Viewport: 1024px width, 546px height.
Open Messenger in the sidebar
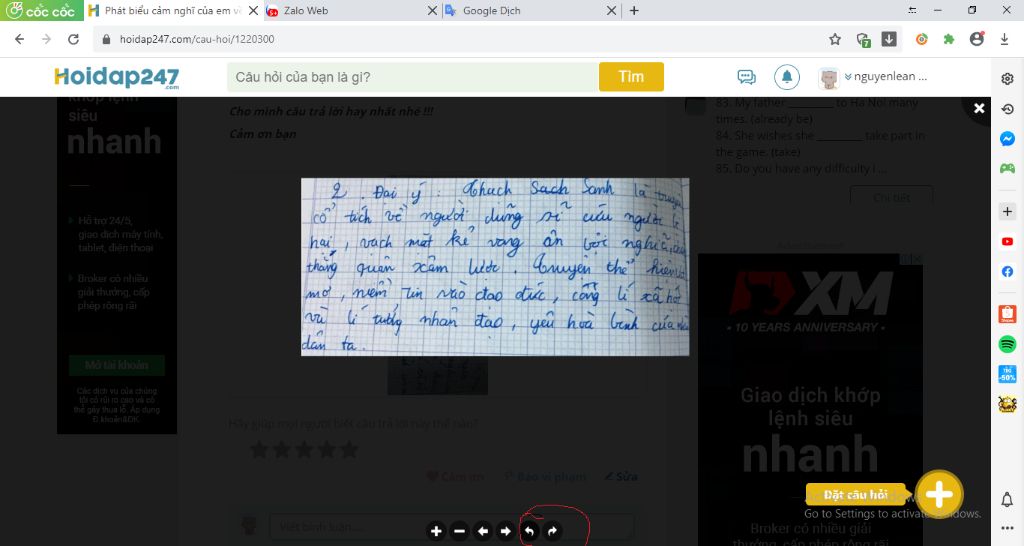pos(1007,138)
